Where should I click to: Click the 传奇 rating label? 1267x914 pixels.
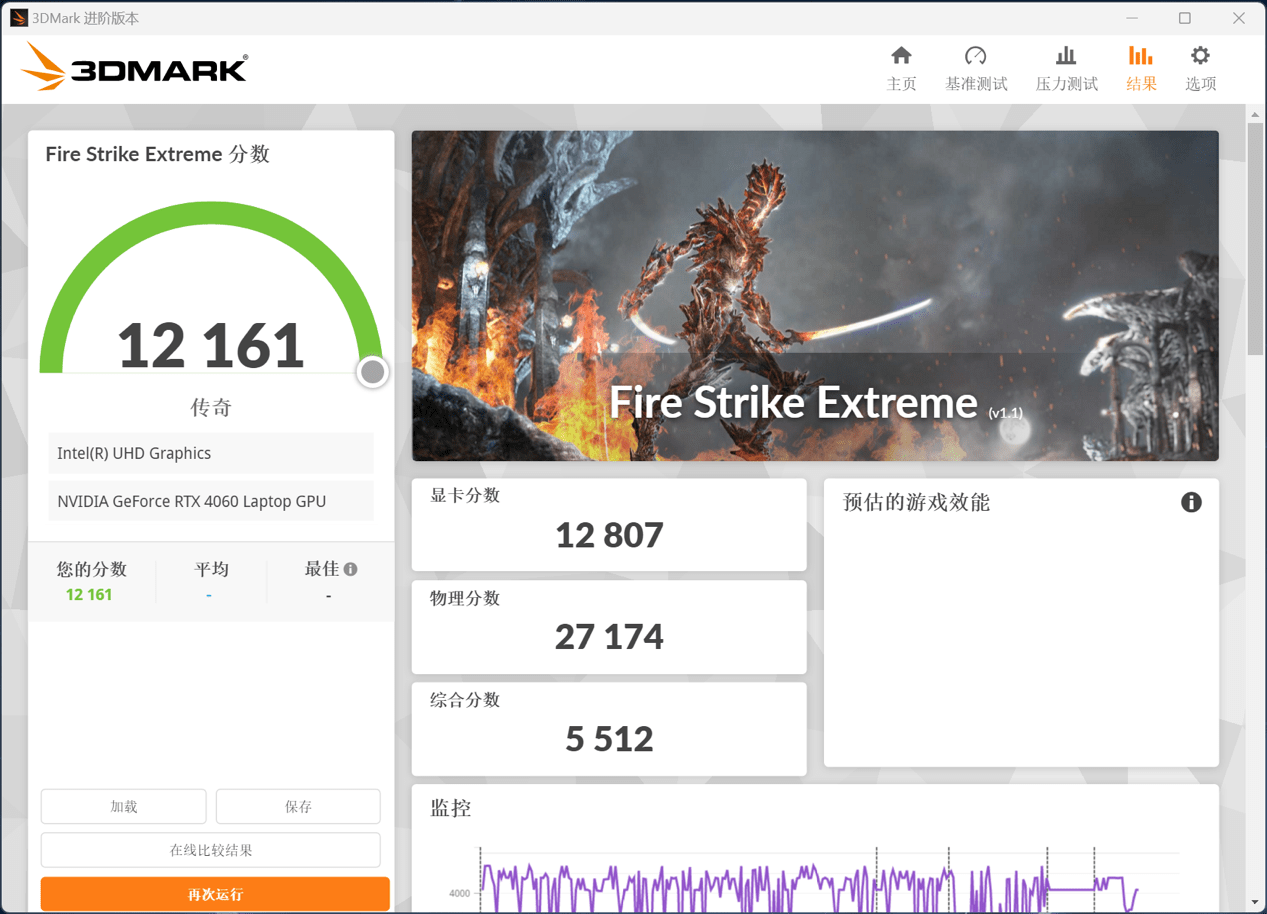211,407
